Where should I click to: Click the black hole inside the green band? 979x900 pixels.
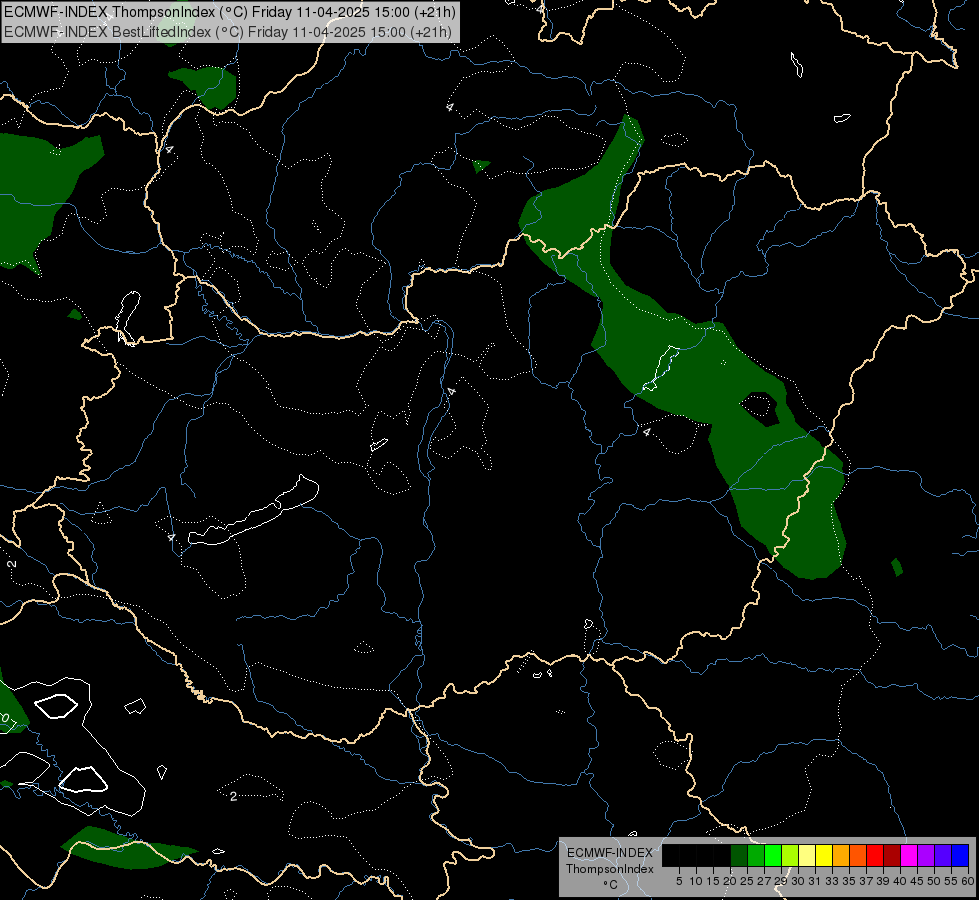760,408
